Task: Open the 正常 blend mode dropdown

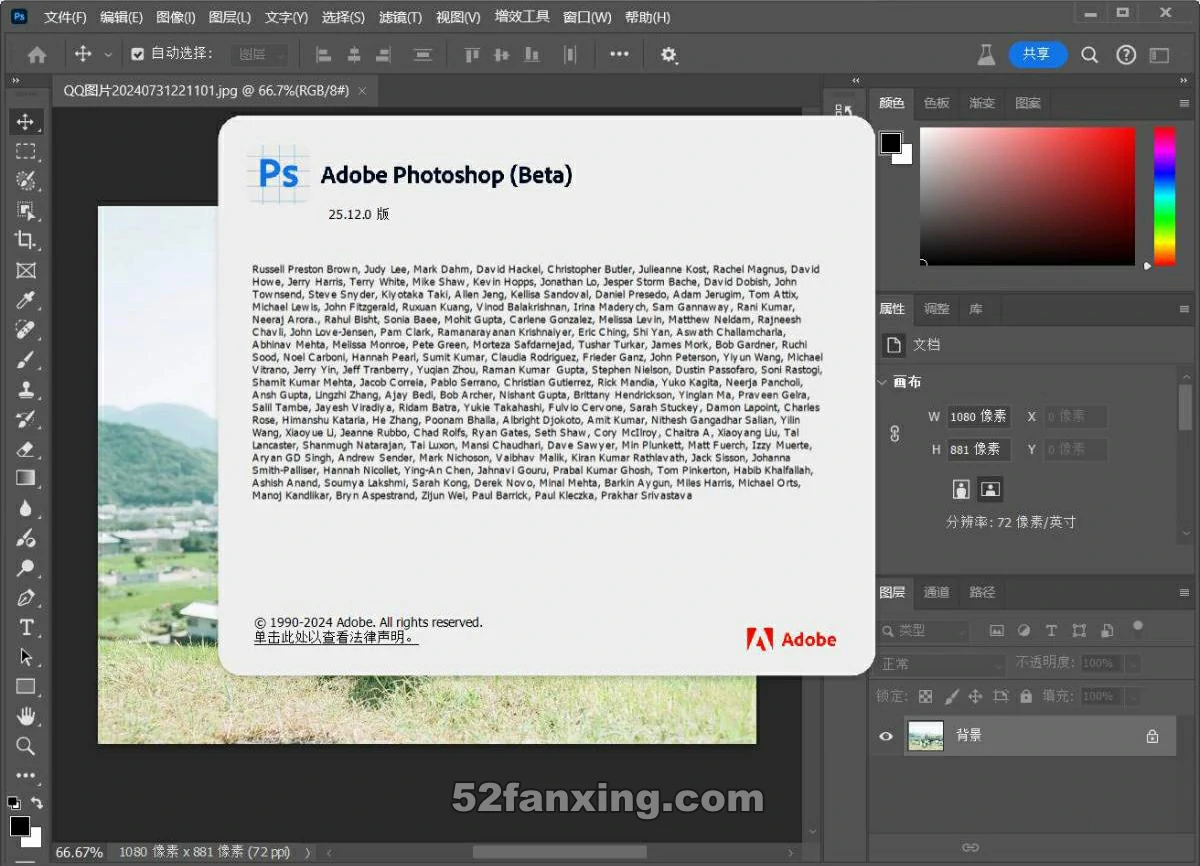Action: pos(941,664)
